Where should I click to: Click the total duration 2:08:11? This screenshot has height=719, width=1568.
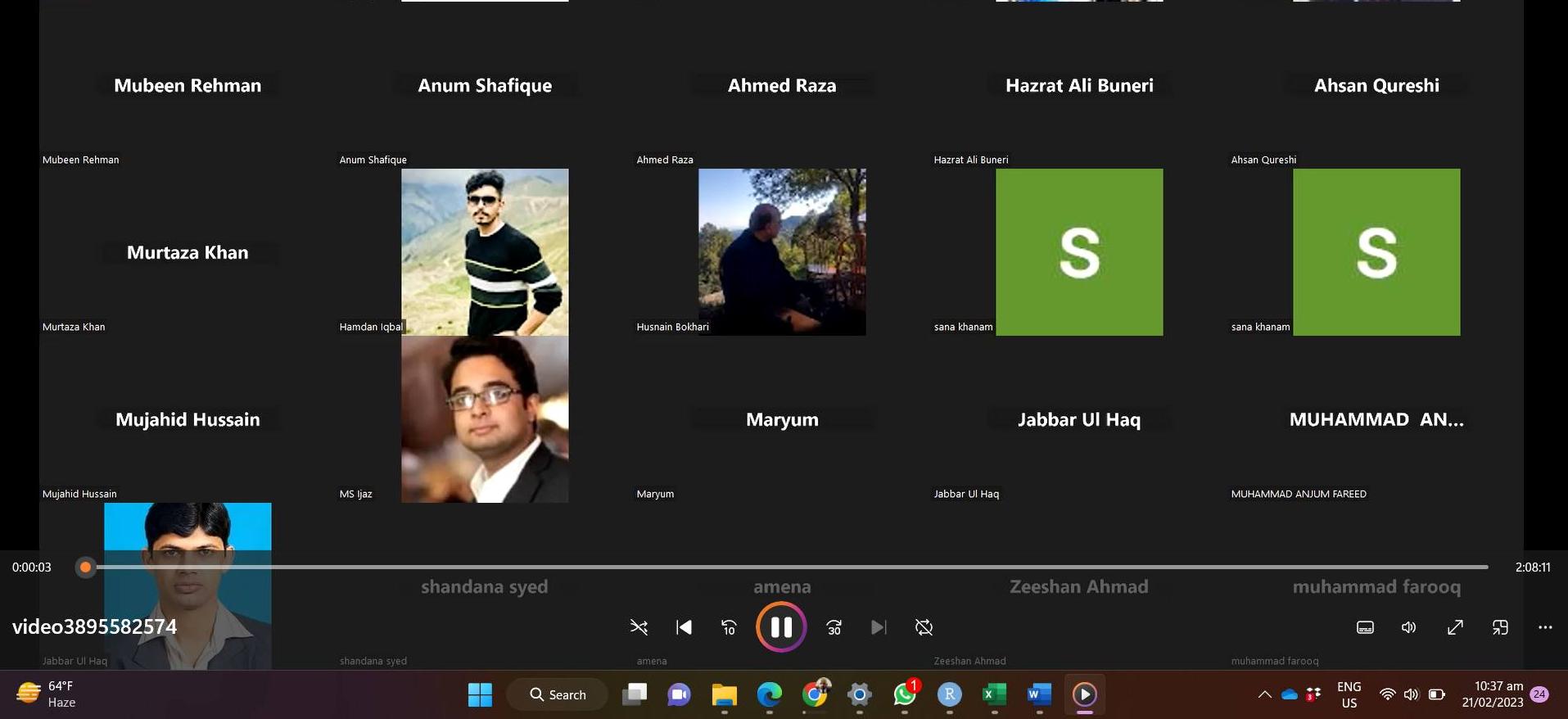[1532, 567]
